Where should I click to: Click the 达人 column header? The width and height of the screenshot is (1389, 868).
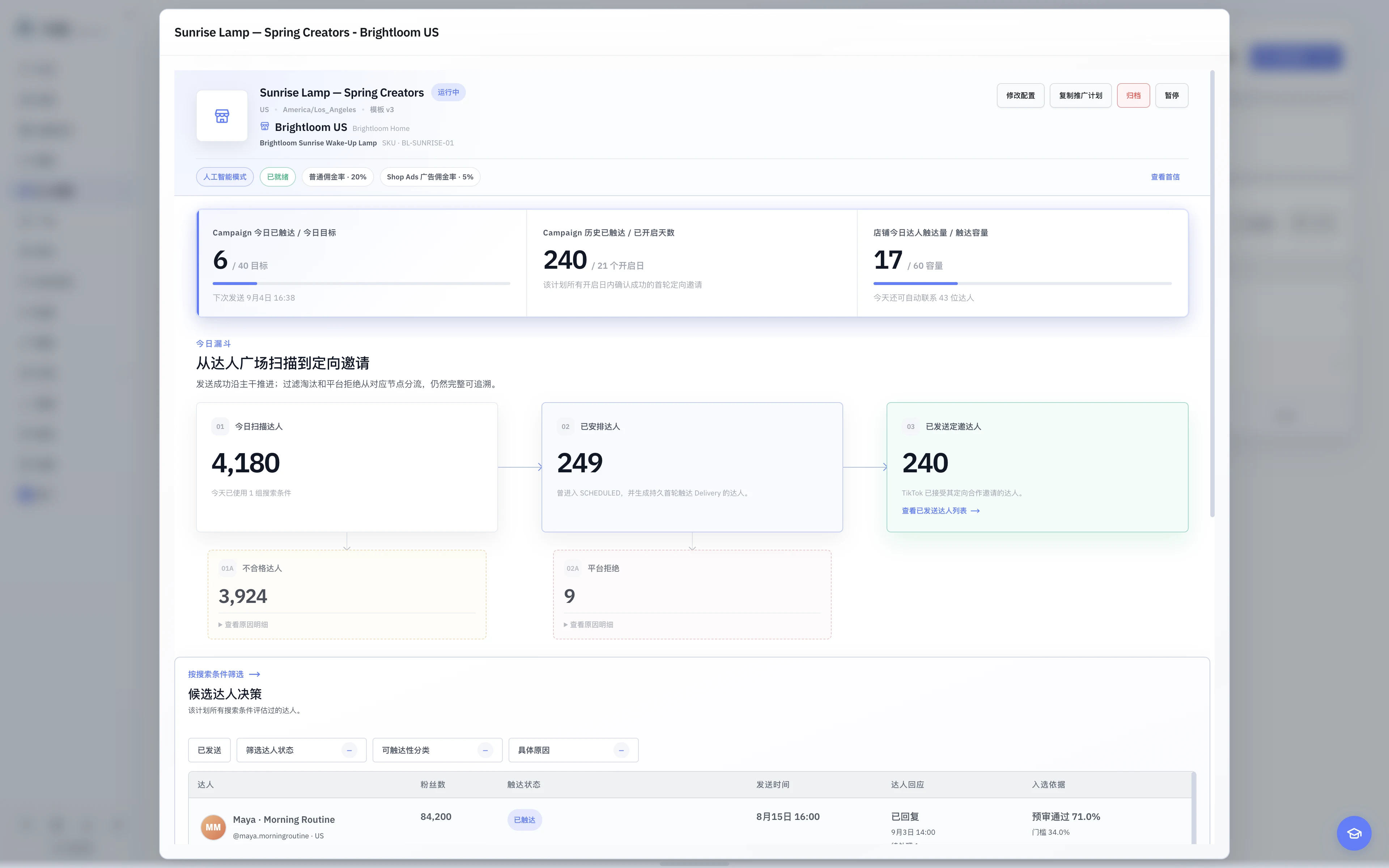205,784
